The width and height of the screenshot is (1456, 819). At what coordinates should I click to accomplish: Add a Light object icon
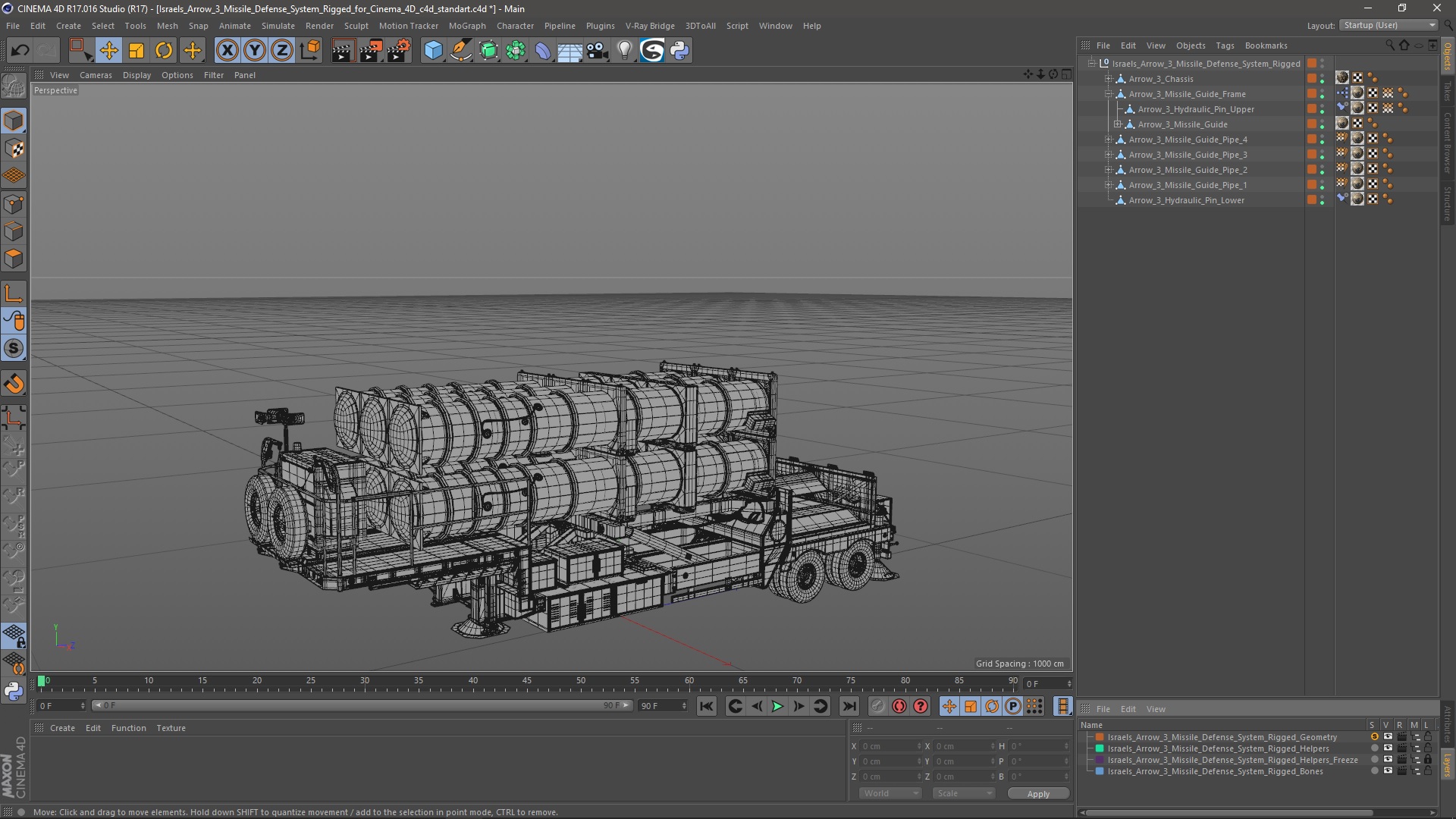click(x=625, y=51)
